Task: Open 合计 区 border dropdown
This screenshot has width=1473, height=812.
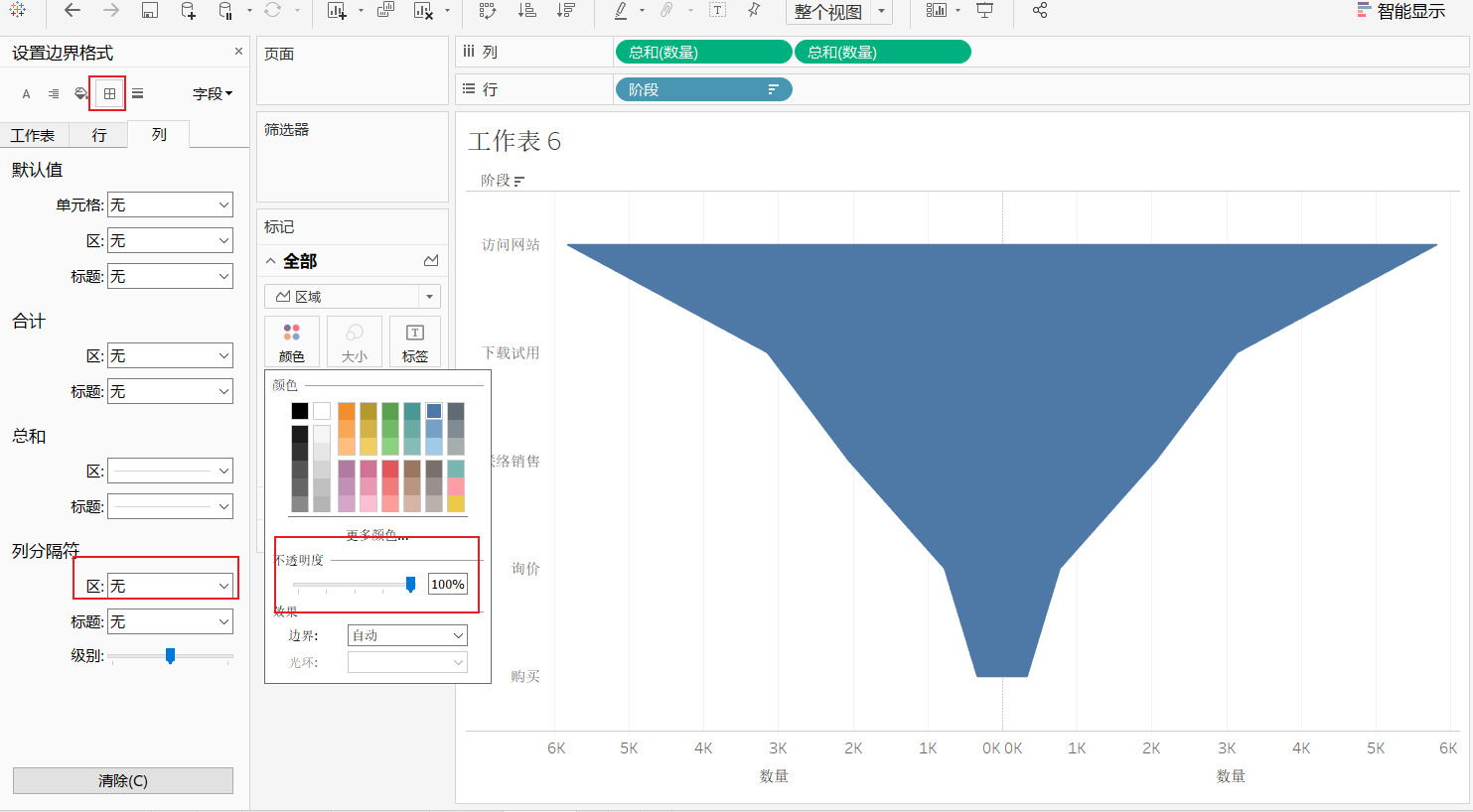Action: [170, 355]
